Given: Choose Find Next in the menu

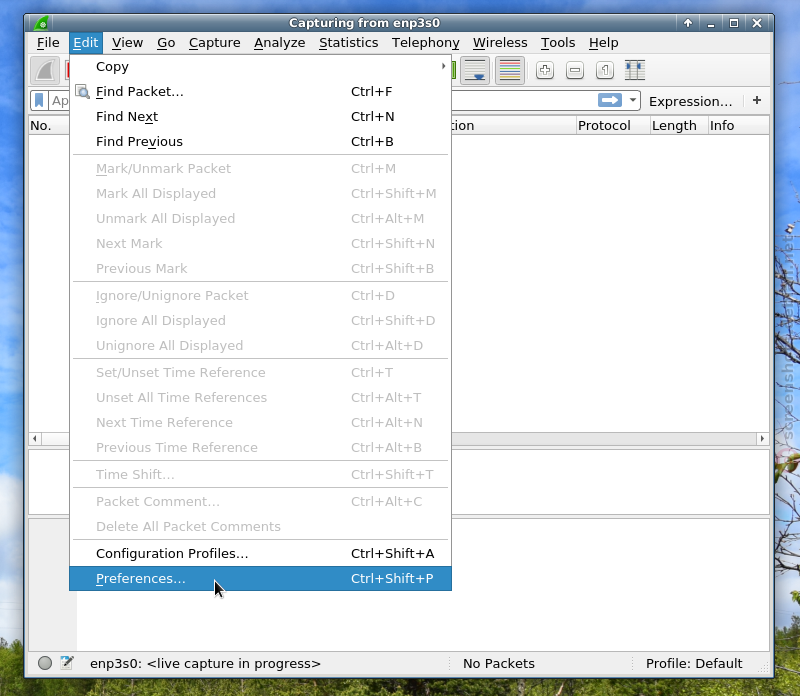Looking at the screenshot, I should tap(260, 116).
